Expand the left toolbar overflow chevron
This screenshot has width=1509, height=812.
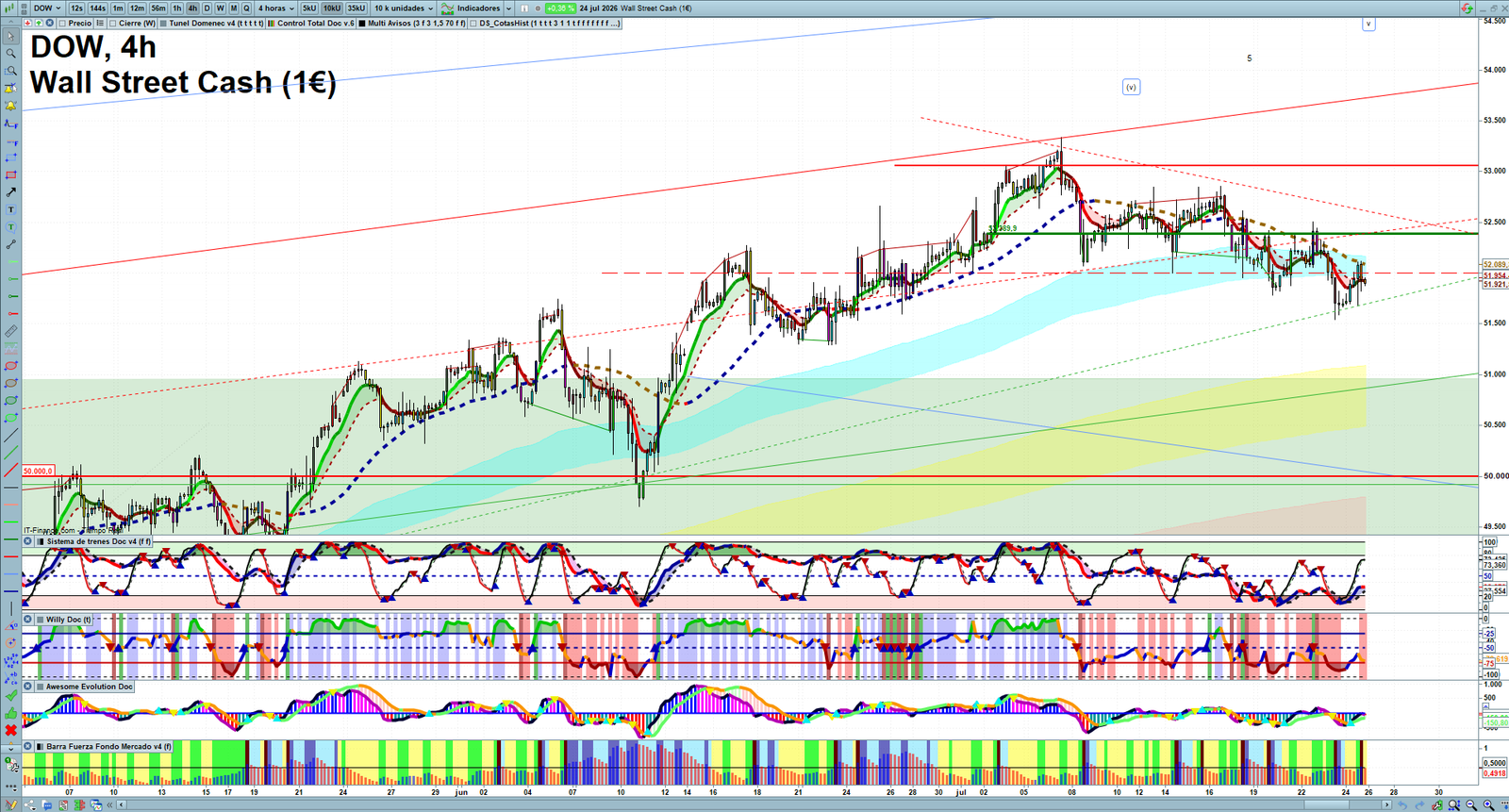(x=11, y=747)
